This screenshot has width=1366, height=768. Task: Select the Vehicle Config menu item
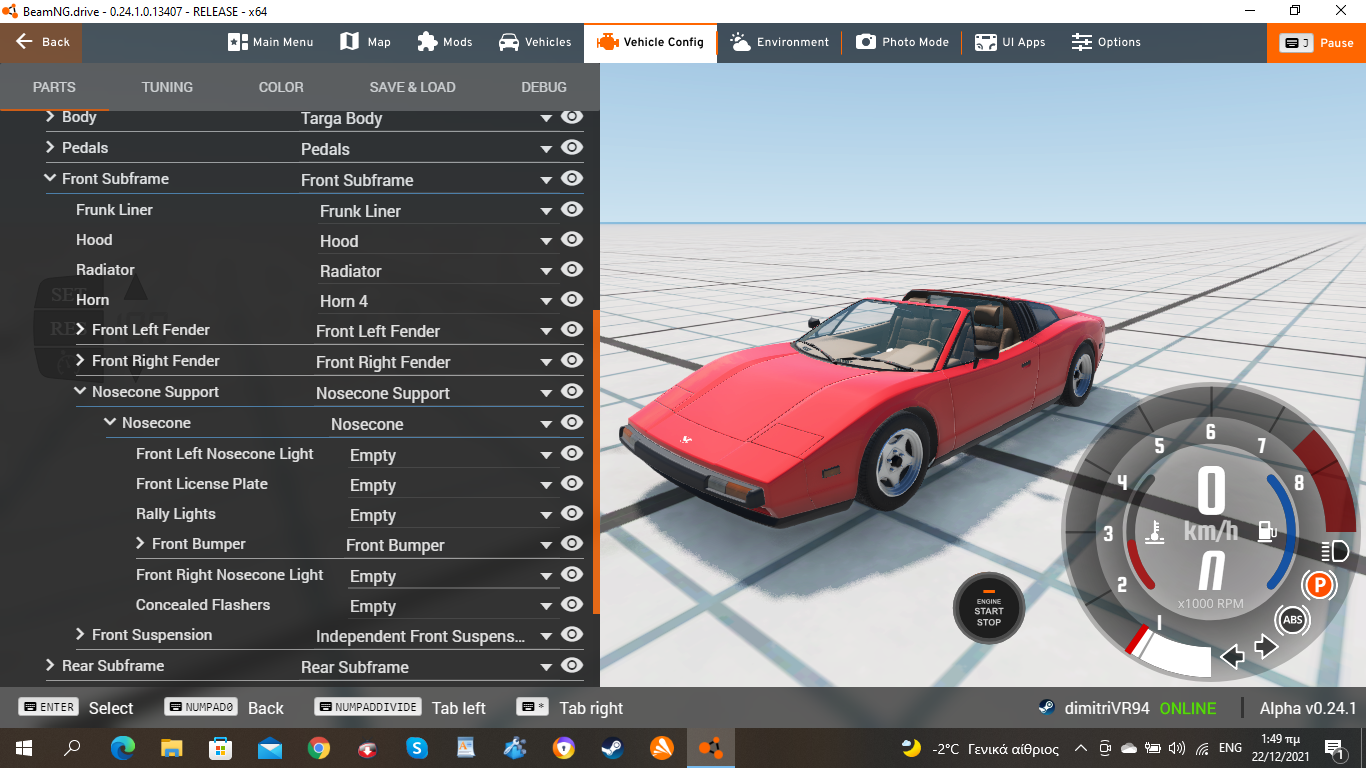pyautogui.click(x=650, y=42)
